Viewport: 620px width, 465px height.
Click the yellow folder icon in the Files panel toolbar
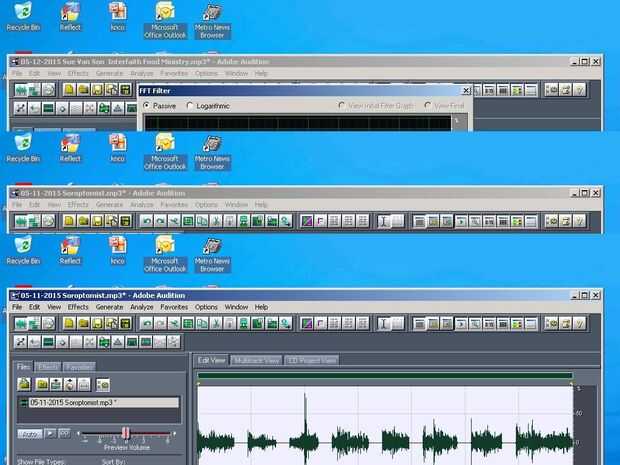(42, 384)
